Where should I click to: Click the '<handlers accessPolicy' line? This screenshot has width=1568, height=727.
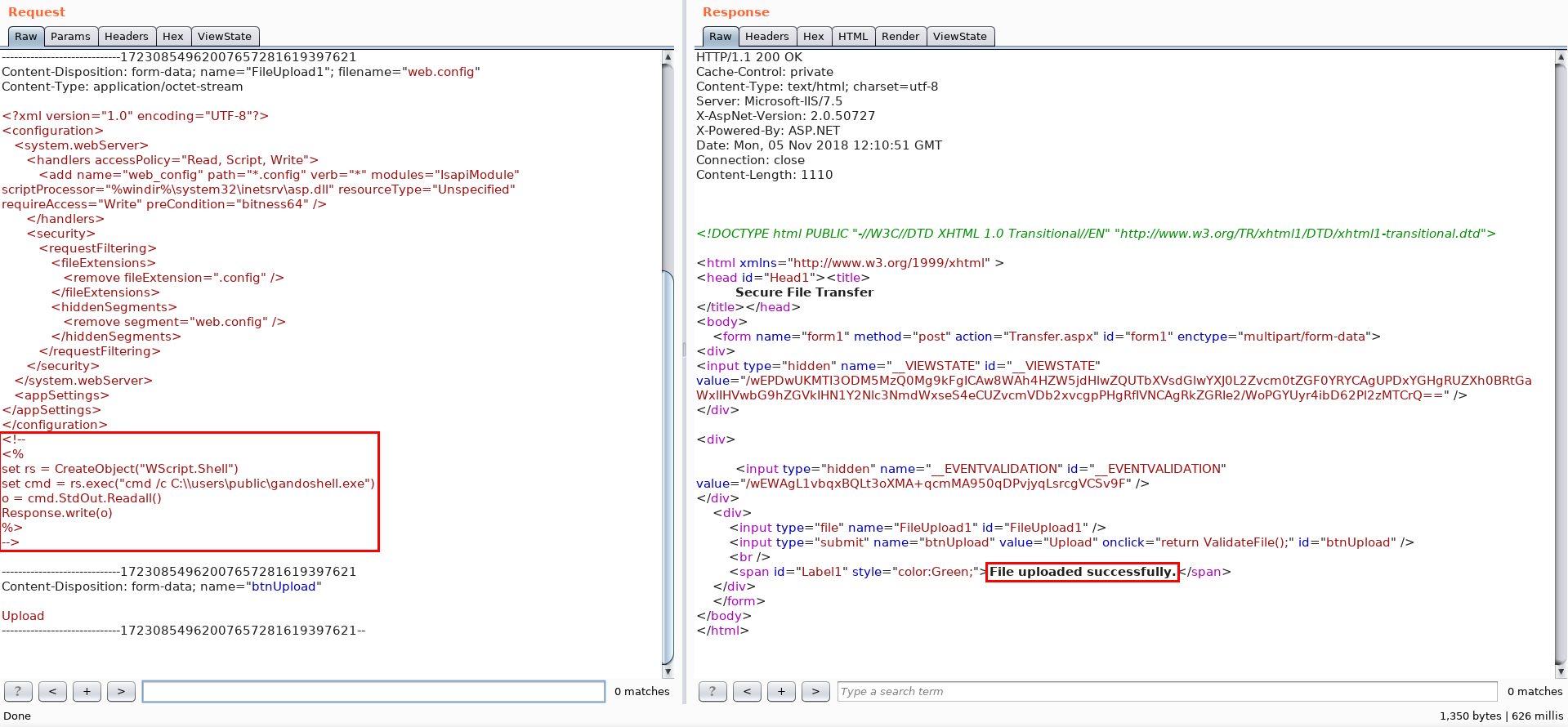tap(172, 160)
